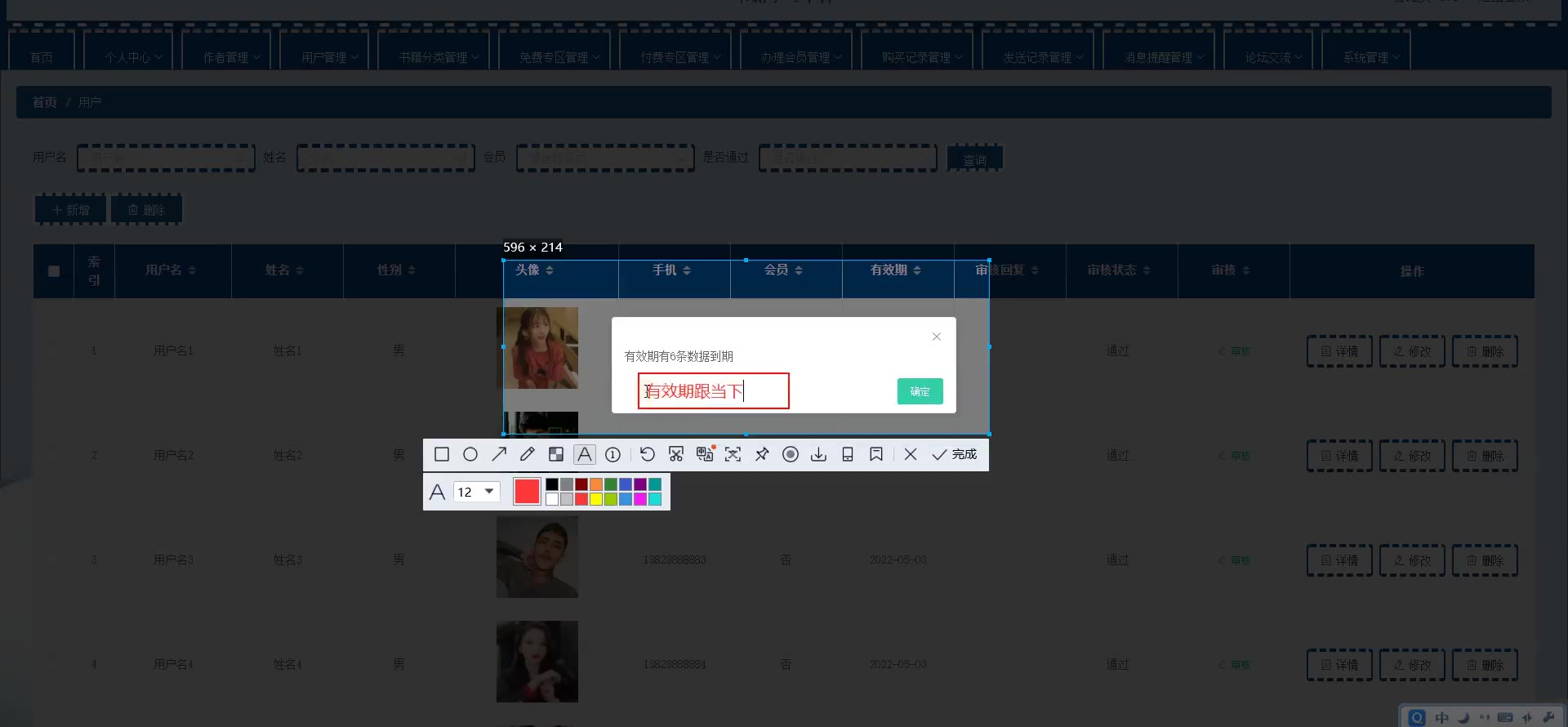The height and width of the screenshot is (727, 1568).
Task: Click 修改 for 用户名3 row
Action: (1412, 560)
